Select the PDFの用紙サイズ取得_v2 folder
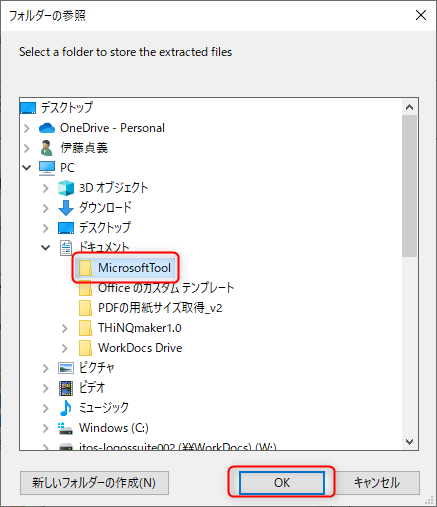Viewport: 437px width, 507px height. point(151,308)
